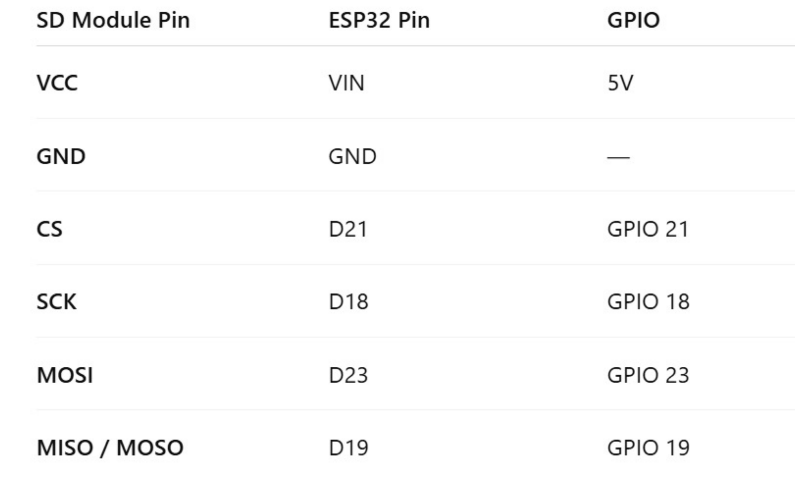This screenshot has width=795, height=480.
Task: Select the MISO / MOSO label
Action: tap(110, 448)
